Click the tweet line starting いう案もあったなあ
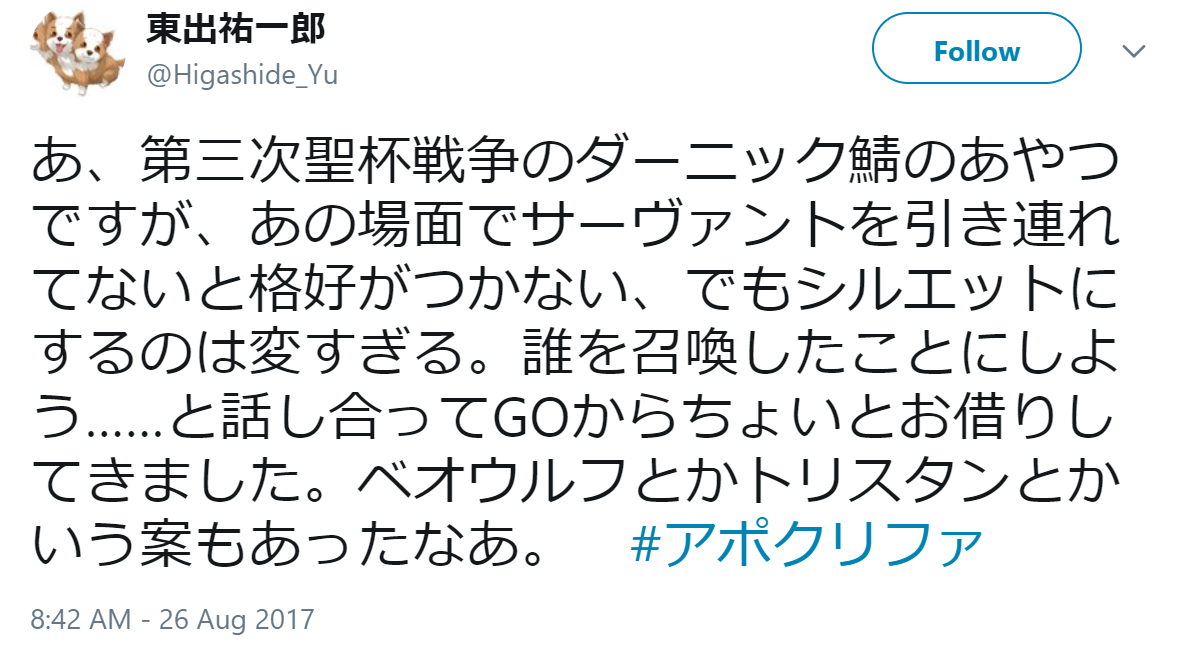Viewport: 1183px width, 647px height. coord(290,544)
